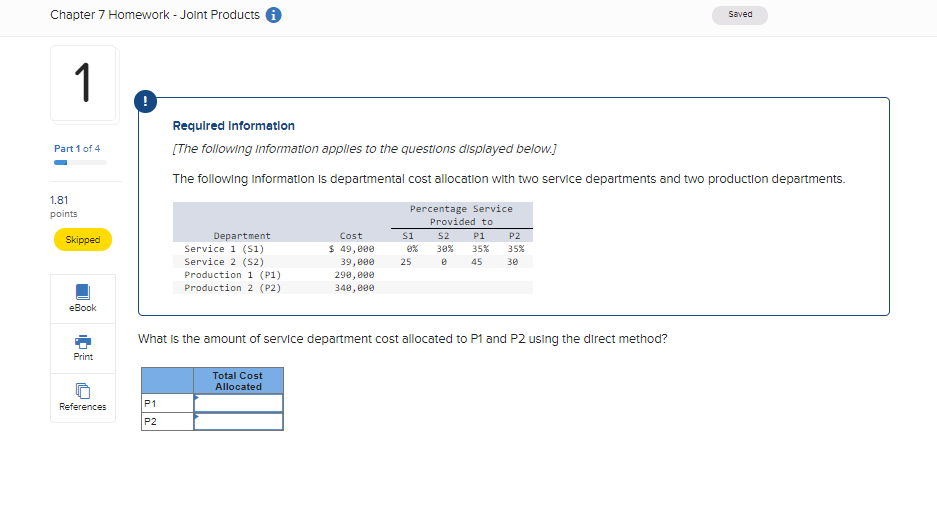937x511 pixels.
Task: Click the 340,000 cost for Production 2
Action: [354, 288]
